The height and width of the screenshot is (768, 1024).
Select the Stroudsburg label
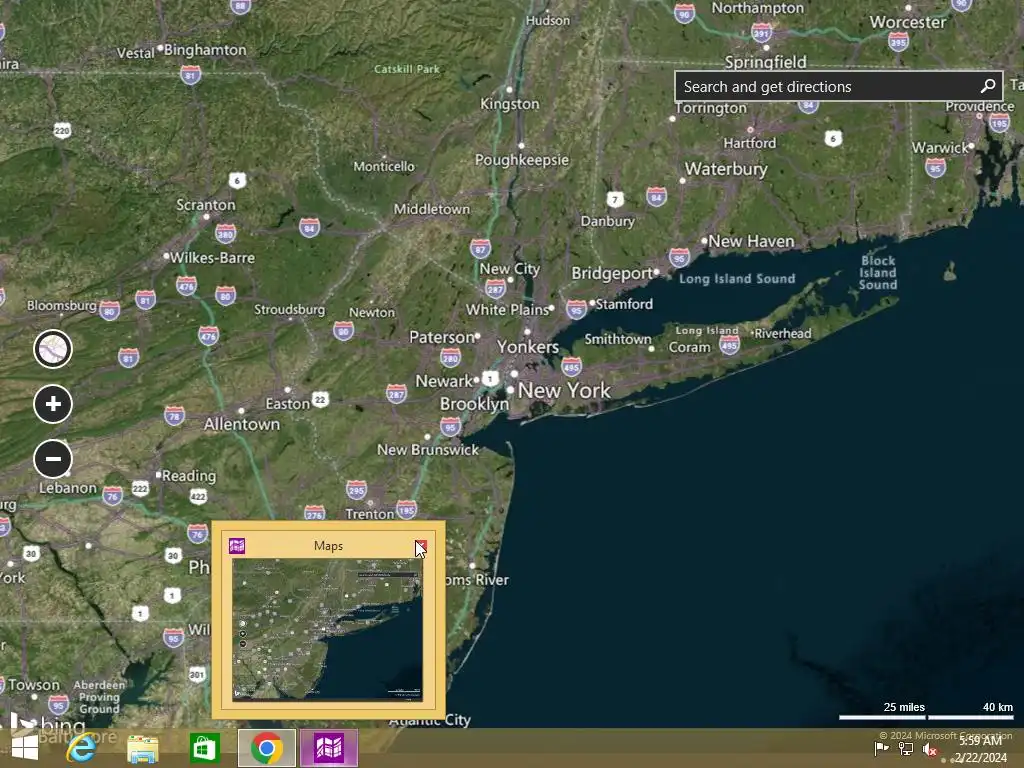(x=289, y=310)
